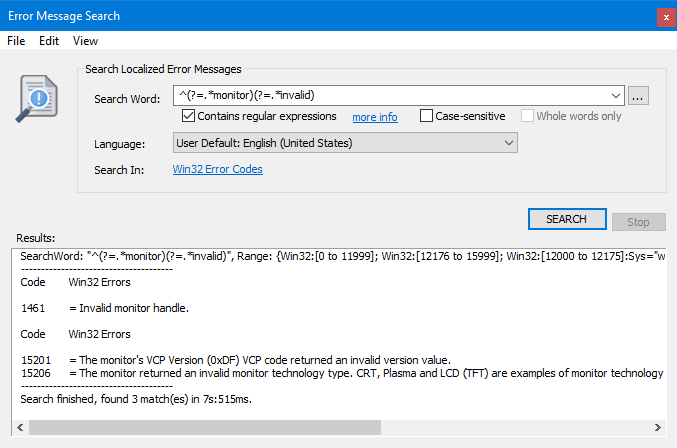Viewport: 677px width, 448px height.
Task: Click the Win32 Error Codes link
Action: [x=217, y=170]
